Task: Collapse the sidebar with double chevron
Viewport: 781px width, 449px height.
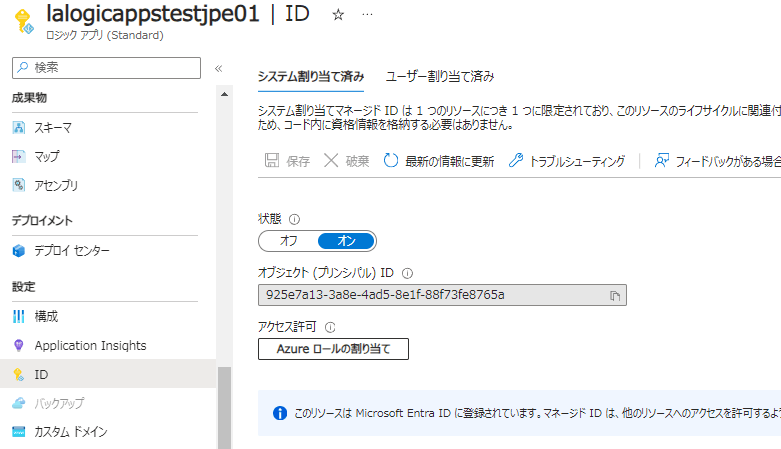Action: tap(218, 68)
